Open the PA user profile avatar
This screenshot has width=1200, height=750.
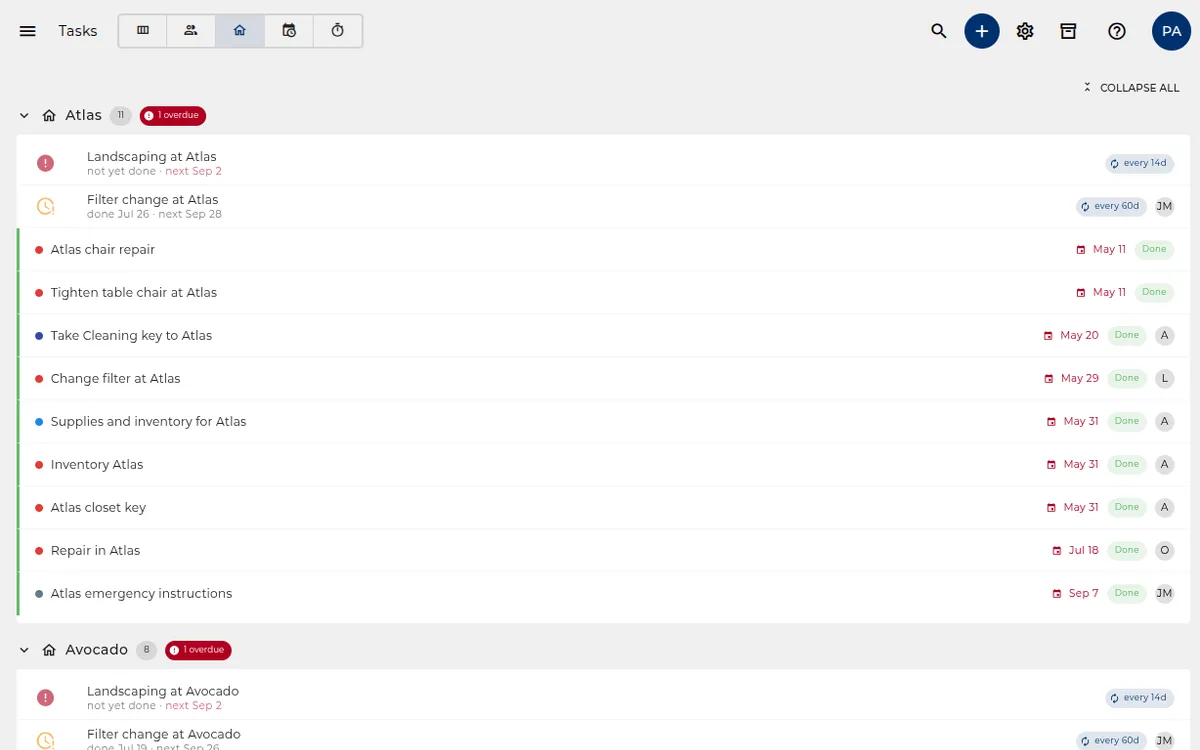(1171, 31)
